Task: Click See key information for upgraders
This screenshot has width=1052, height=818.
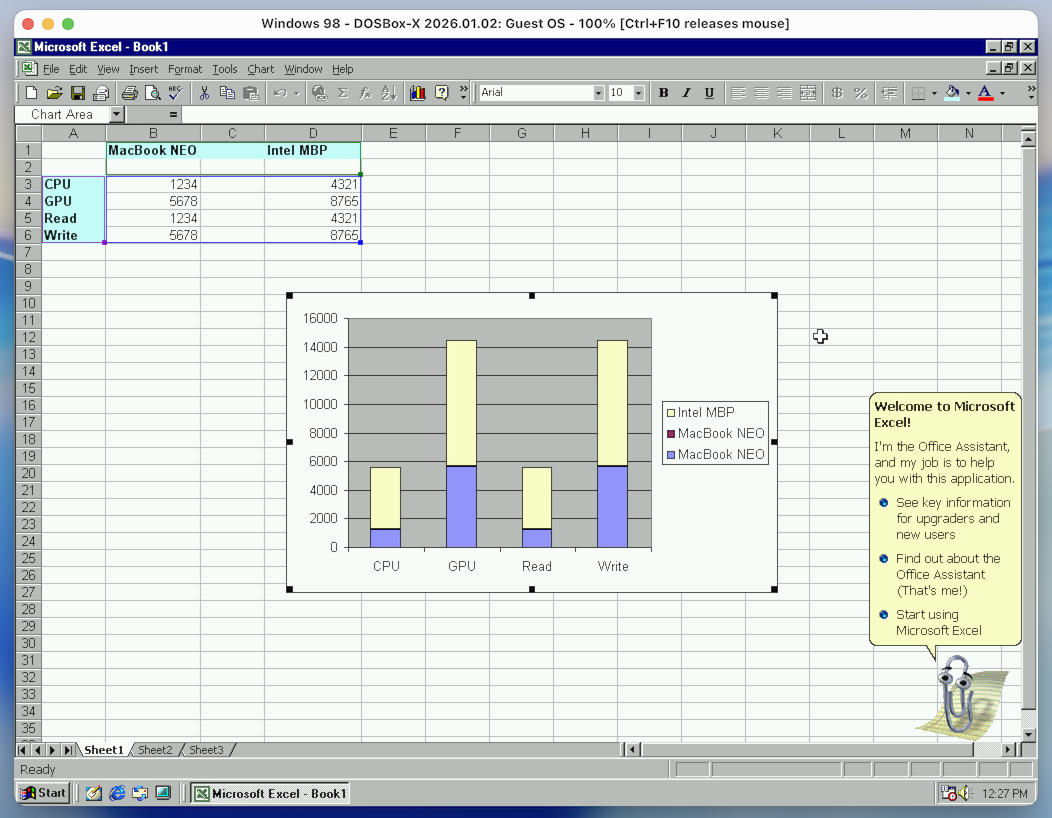Action: click(953, 519)
